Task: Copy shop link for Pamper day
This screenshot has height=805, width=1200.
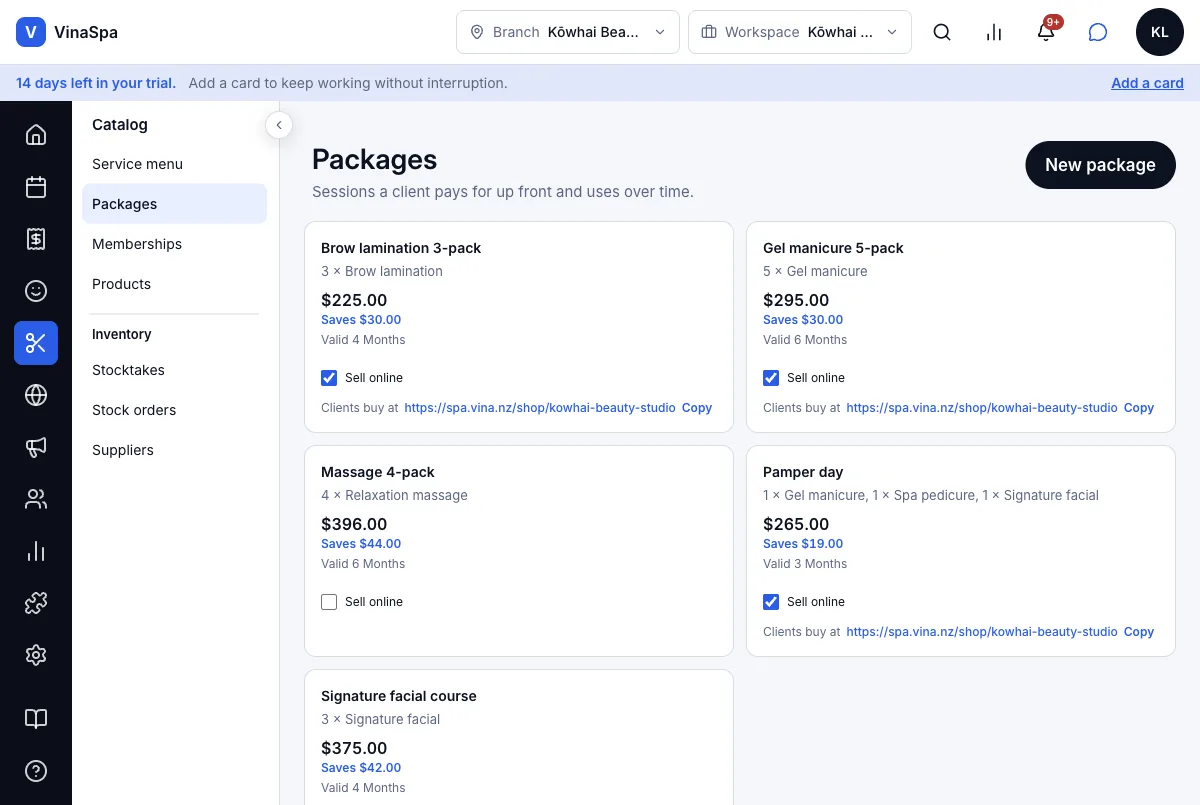Action: coord(1139,632)
